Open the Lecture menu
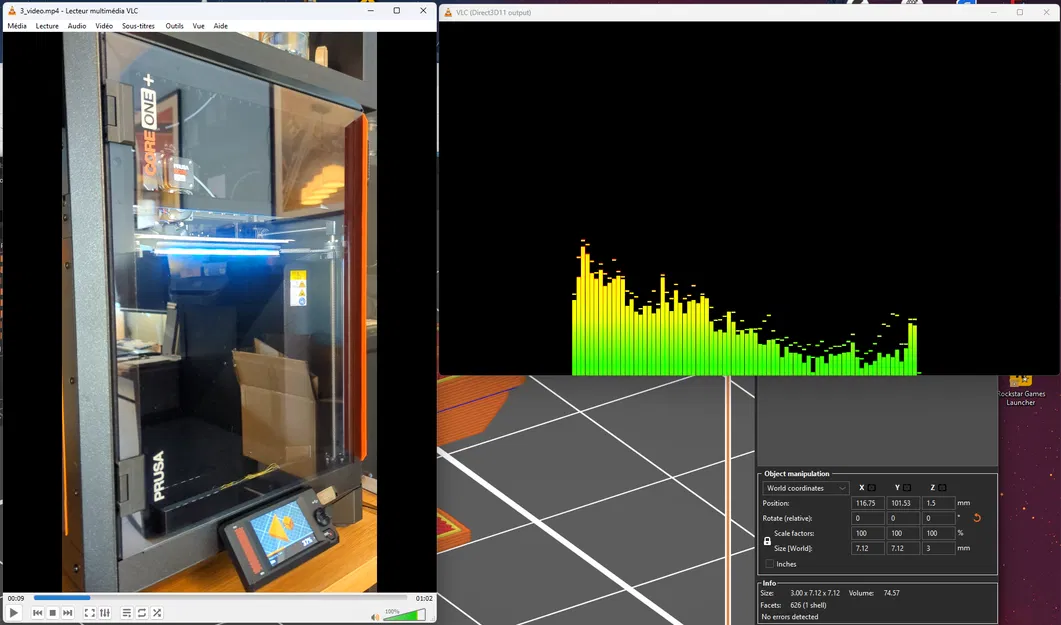Viewport: 1061px width, 625px height. [47, 26]
